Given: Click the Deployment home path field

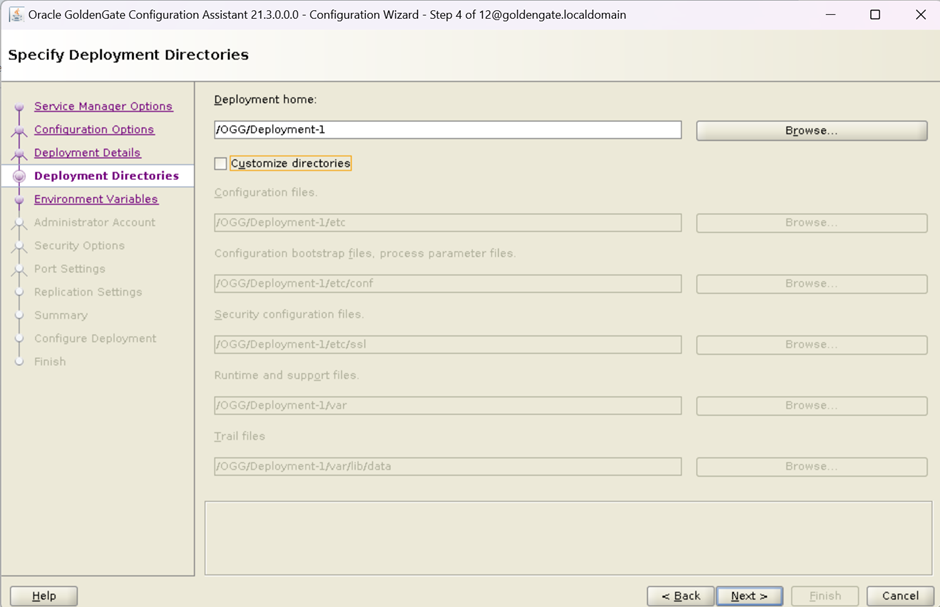Looking at the screenshot, I should pyautogui.click(x=447, y=130).
